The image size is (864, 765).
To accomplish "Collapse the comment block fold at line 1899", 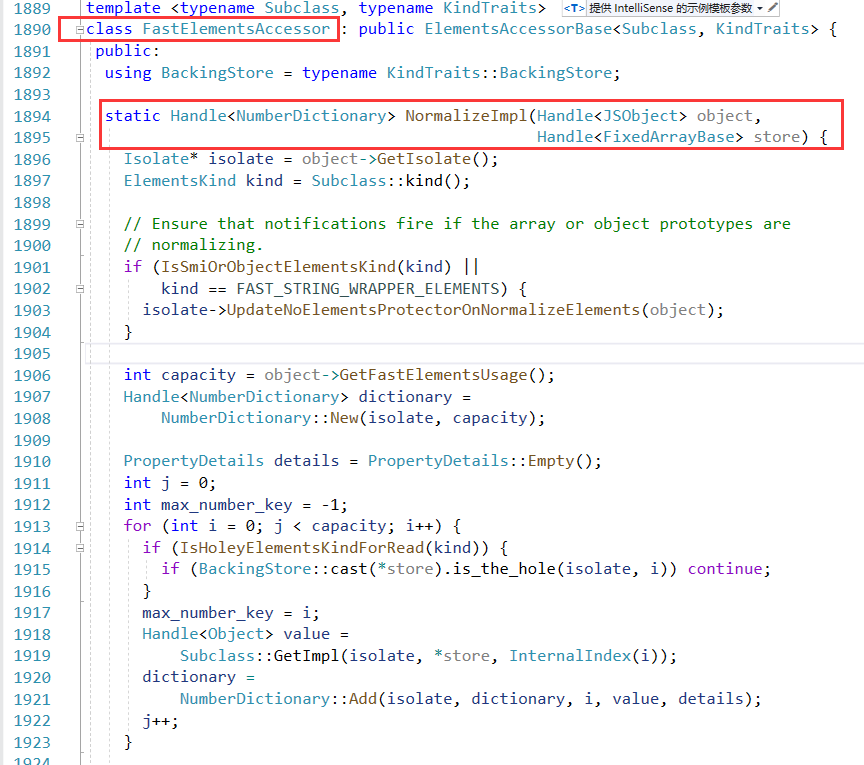I will point(80,224).
